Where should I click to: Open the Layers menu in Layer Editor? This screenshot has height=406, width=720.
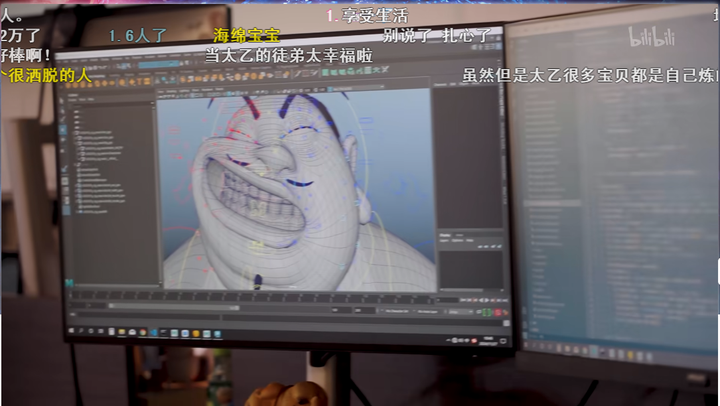point(445,240)
